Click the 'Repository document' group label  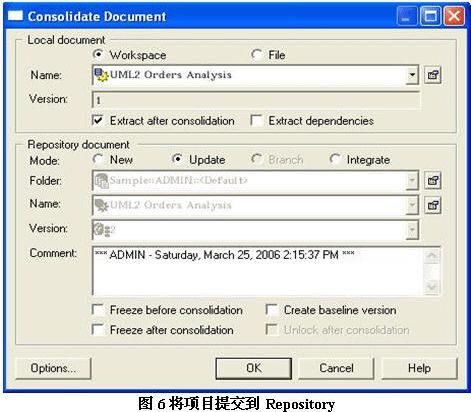coord(78,145)
